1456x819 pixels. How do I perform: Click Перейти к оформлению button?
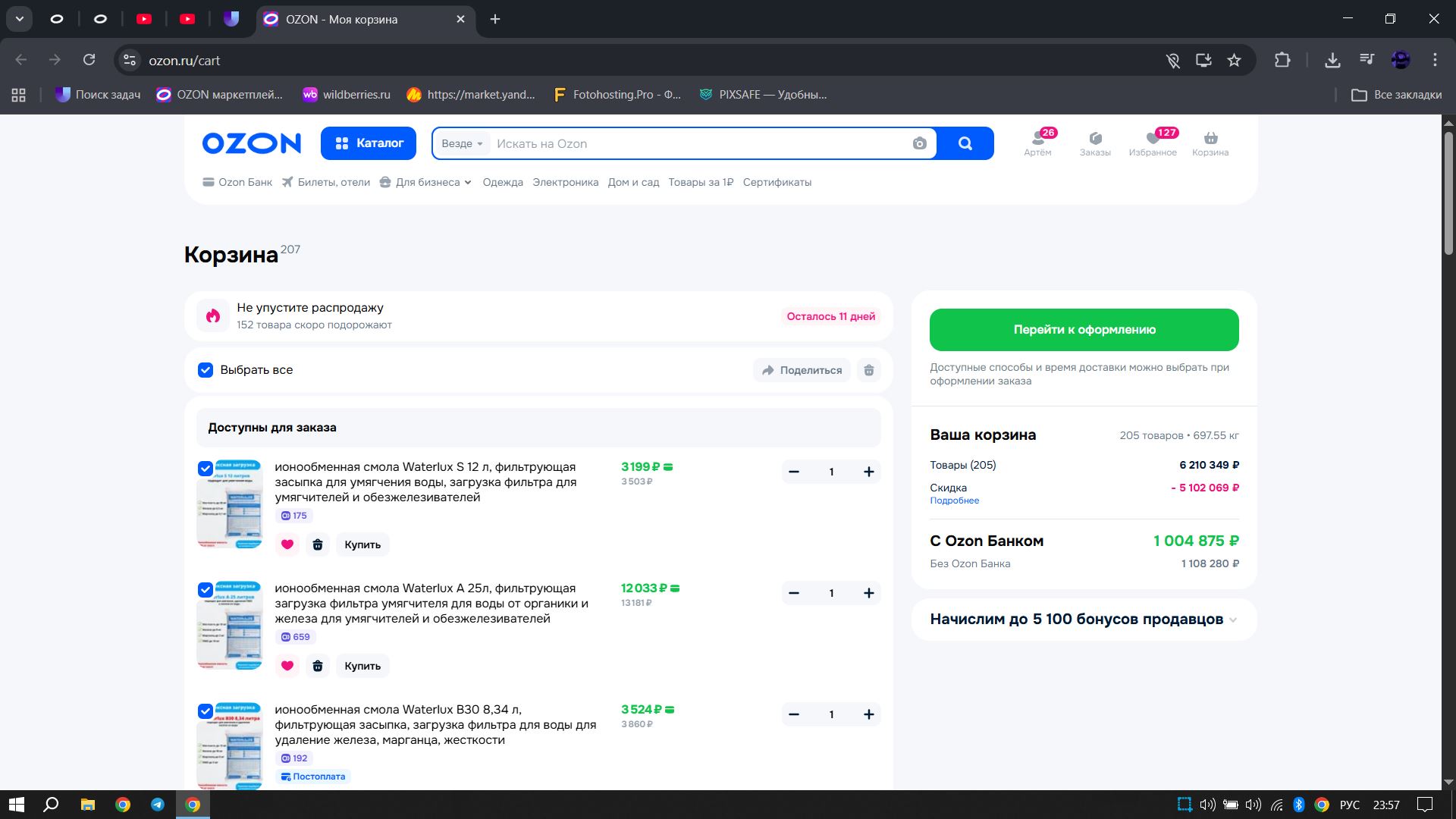1084,330
